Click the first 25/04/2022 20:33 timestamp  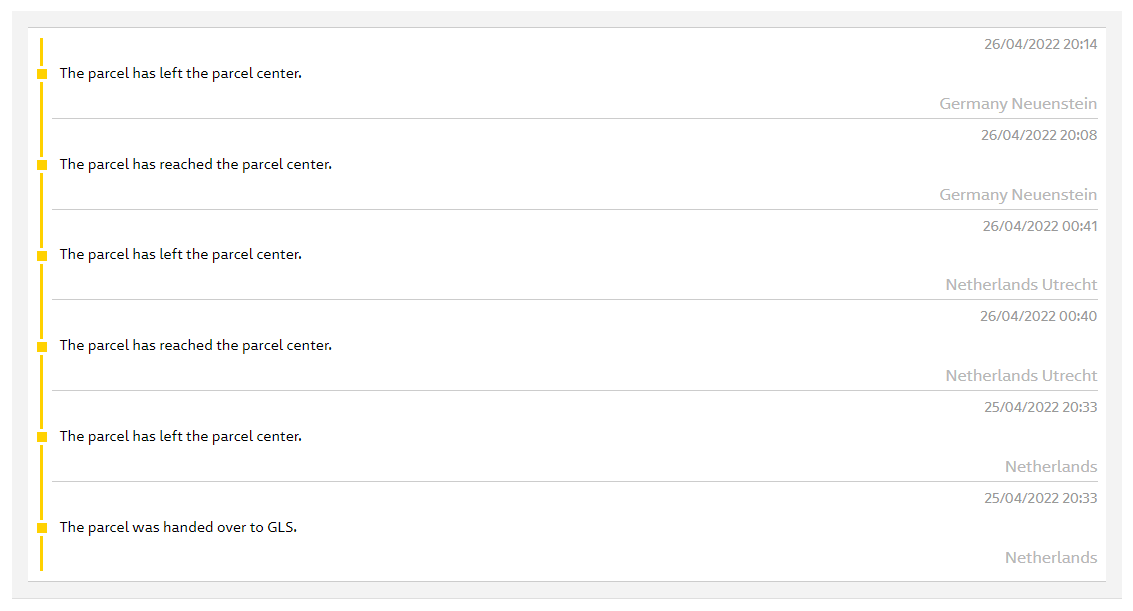1040,407
